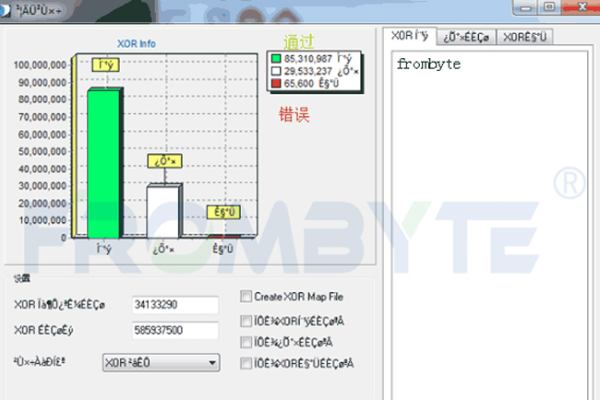Maximize the window using title bar button
Screen dimensions: 600x400
pos(549,7)
